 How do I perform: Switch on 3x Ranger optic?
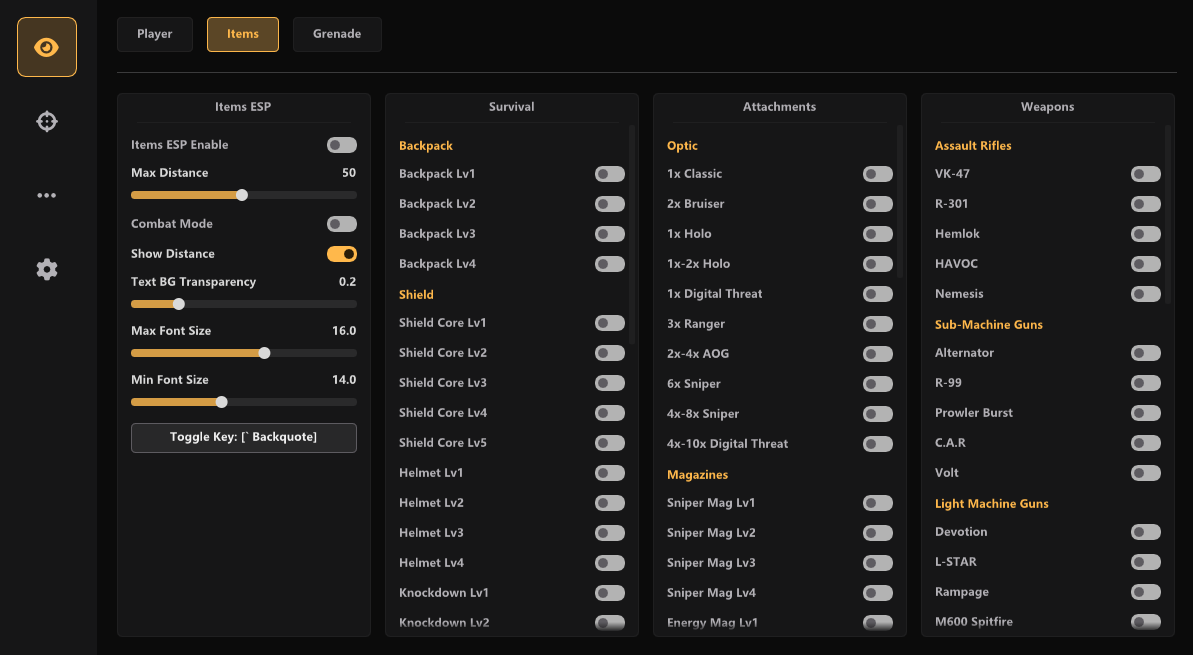pos(877,324)
